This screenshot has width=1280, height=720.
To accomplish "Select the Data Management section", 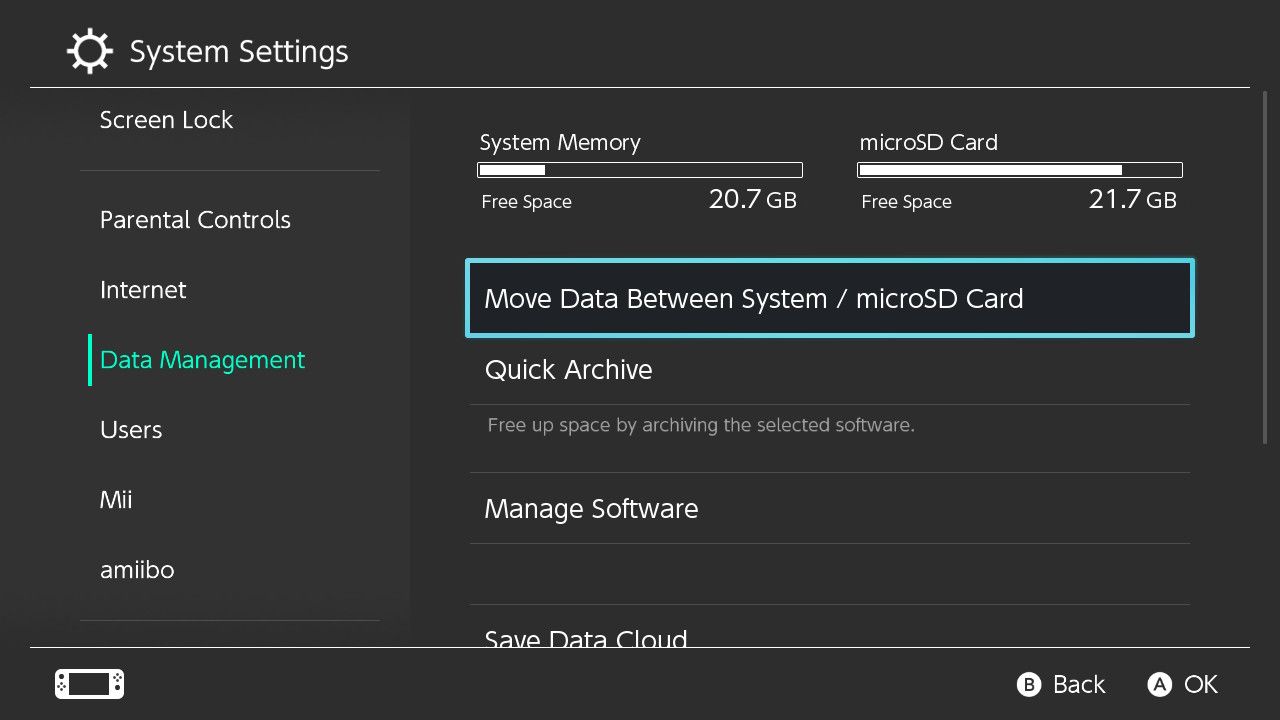I will (x=202, y=360).
